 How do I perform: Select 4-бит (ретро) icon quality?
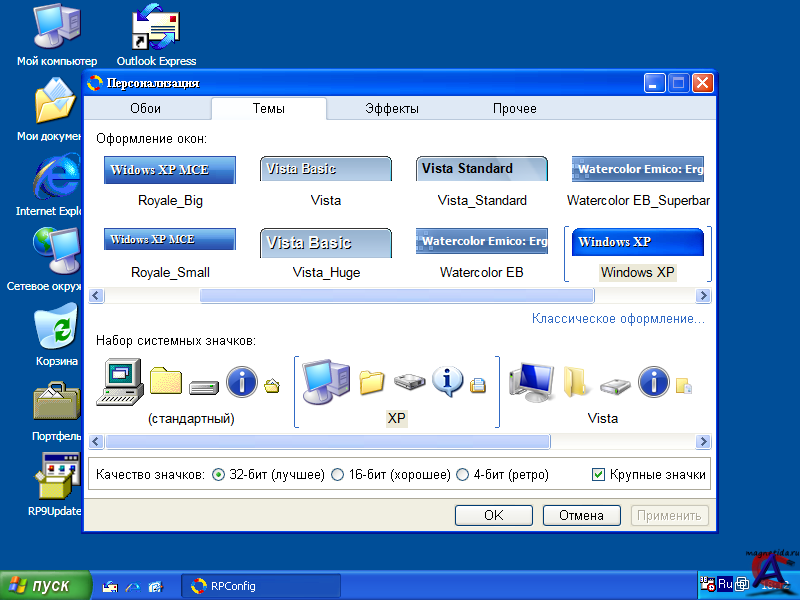tap(462, 475)
